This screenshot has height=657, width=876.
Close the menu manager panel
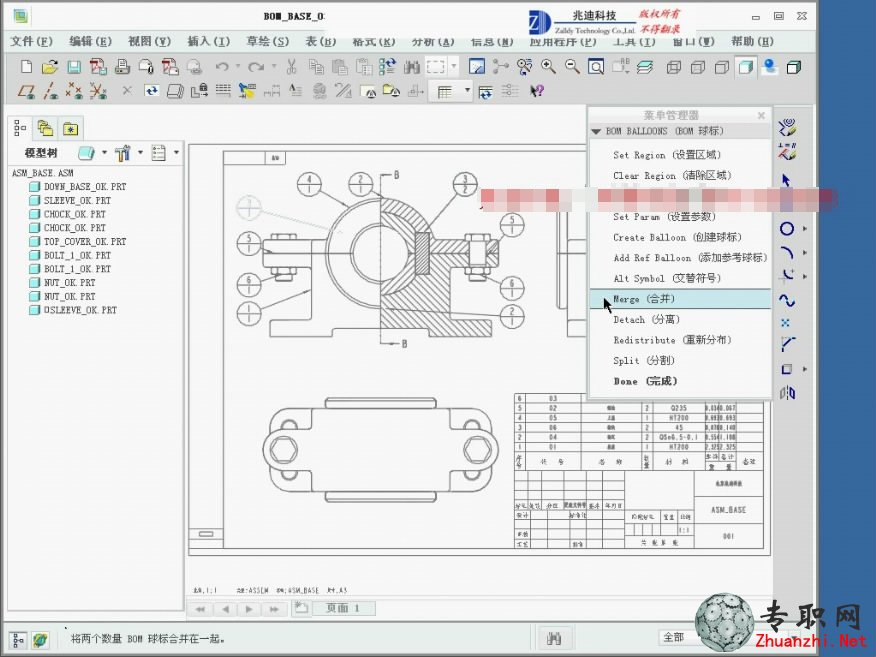click(x=761, y=115)
